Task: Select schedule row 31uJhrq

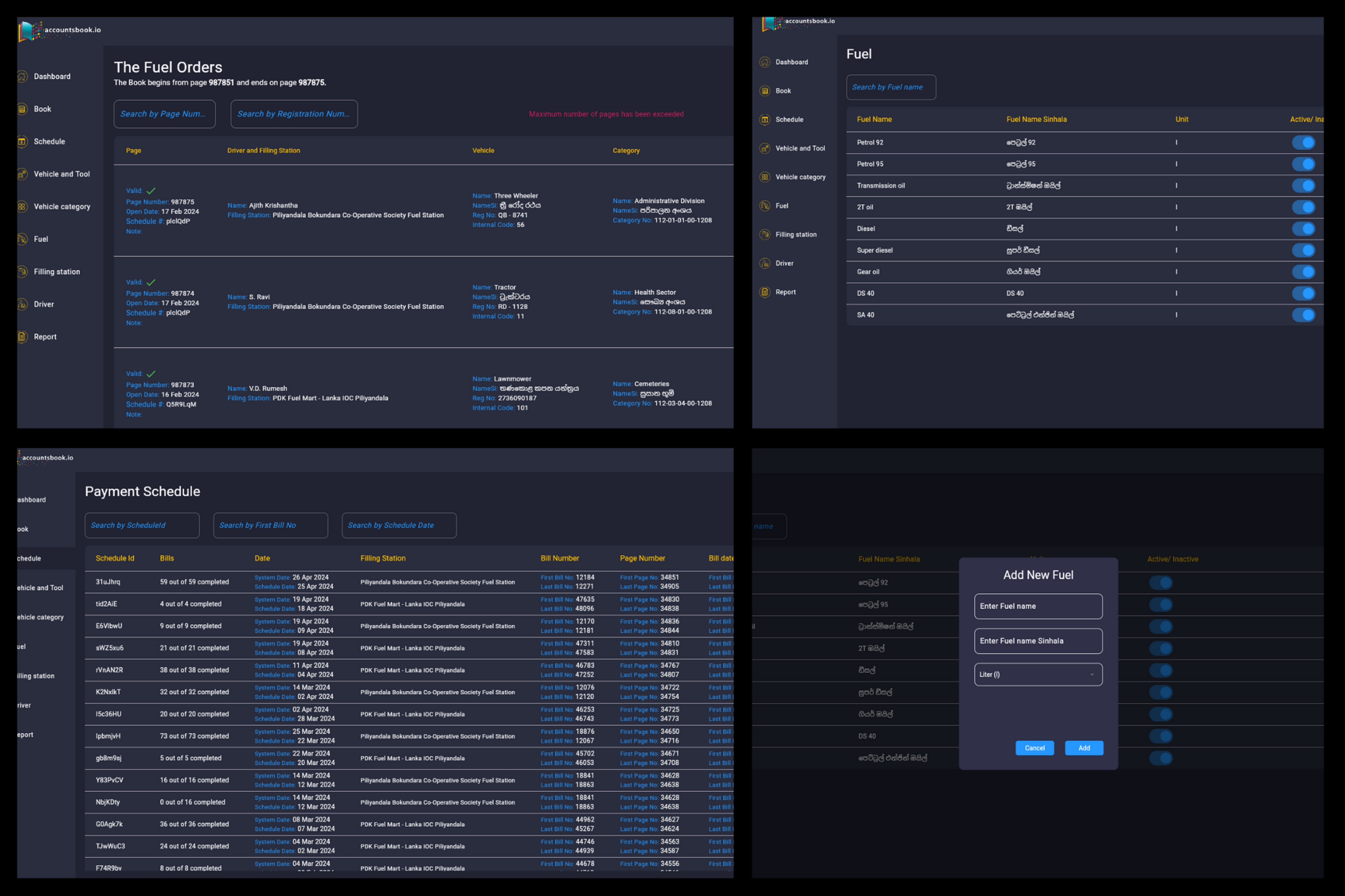Action: click(409, 582)
